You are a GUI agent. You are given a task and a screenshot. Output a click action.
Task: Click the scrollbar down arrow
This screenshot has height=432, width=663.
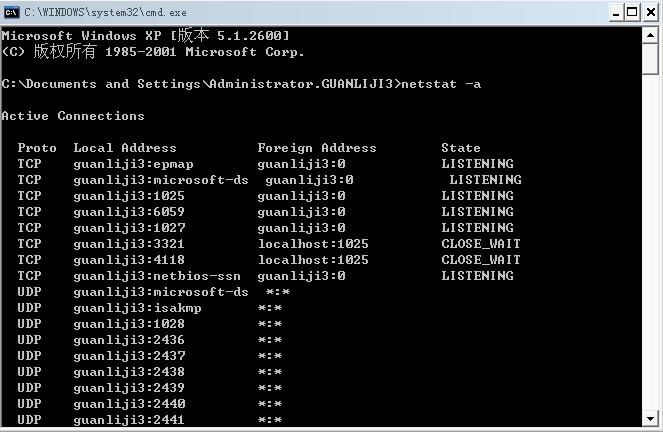(650, 419)
